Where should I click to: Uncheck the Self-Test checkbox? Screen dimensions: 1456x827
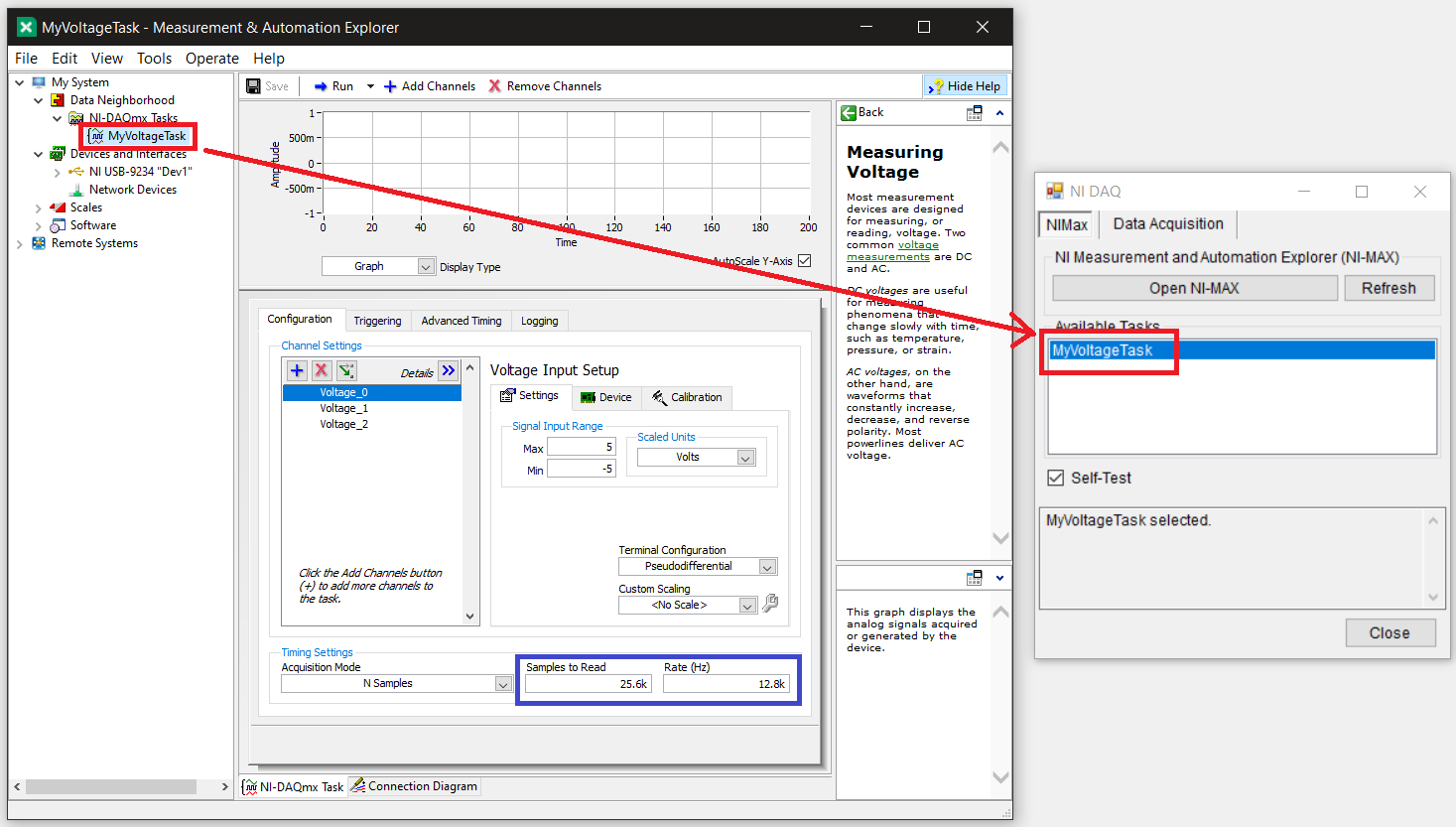click(x=1056, y=478)
